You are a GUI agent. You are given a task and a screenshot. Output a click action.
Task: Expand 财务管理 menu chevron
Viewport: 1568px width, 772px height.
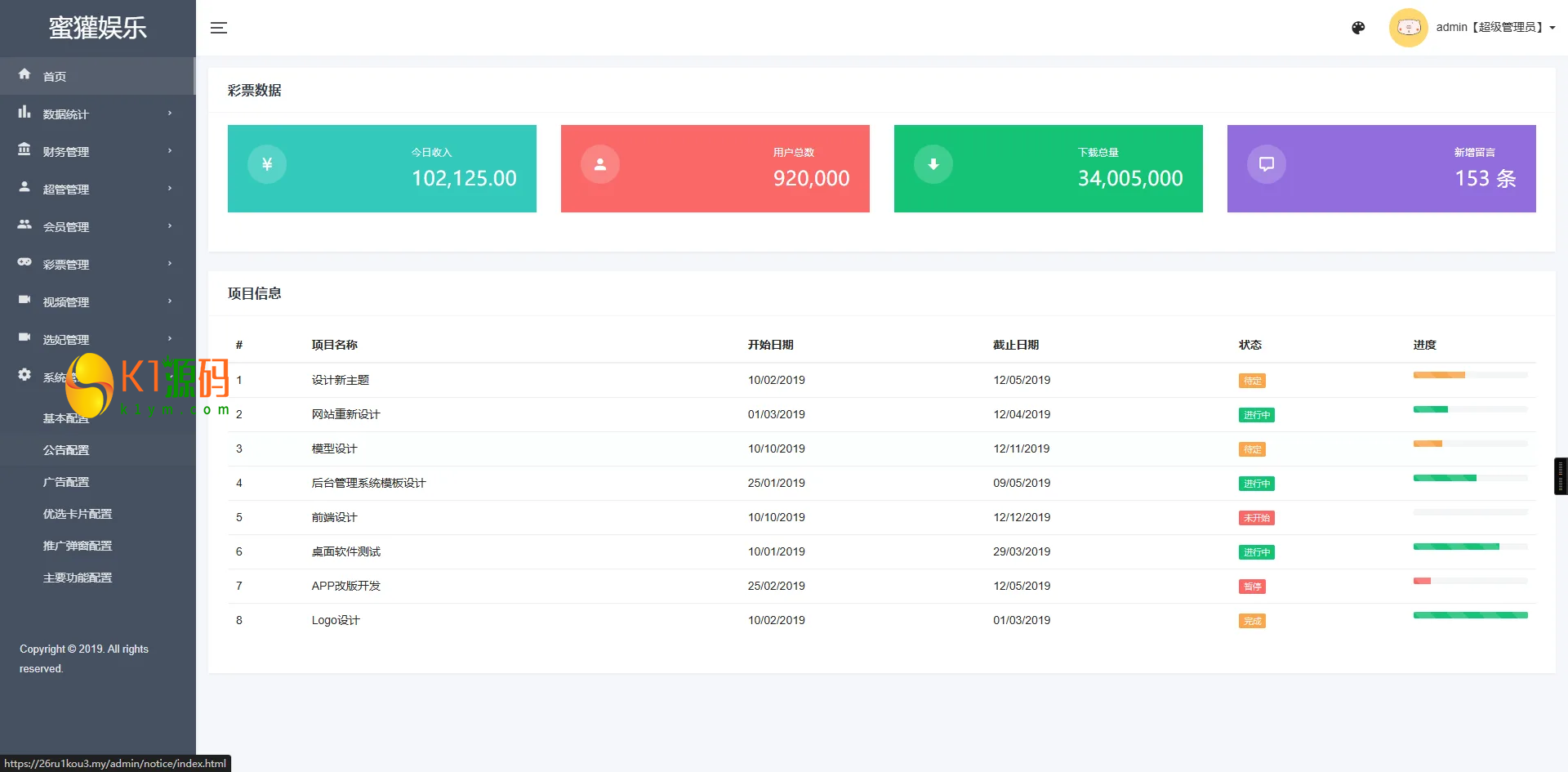[x=170, y=150]
